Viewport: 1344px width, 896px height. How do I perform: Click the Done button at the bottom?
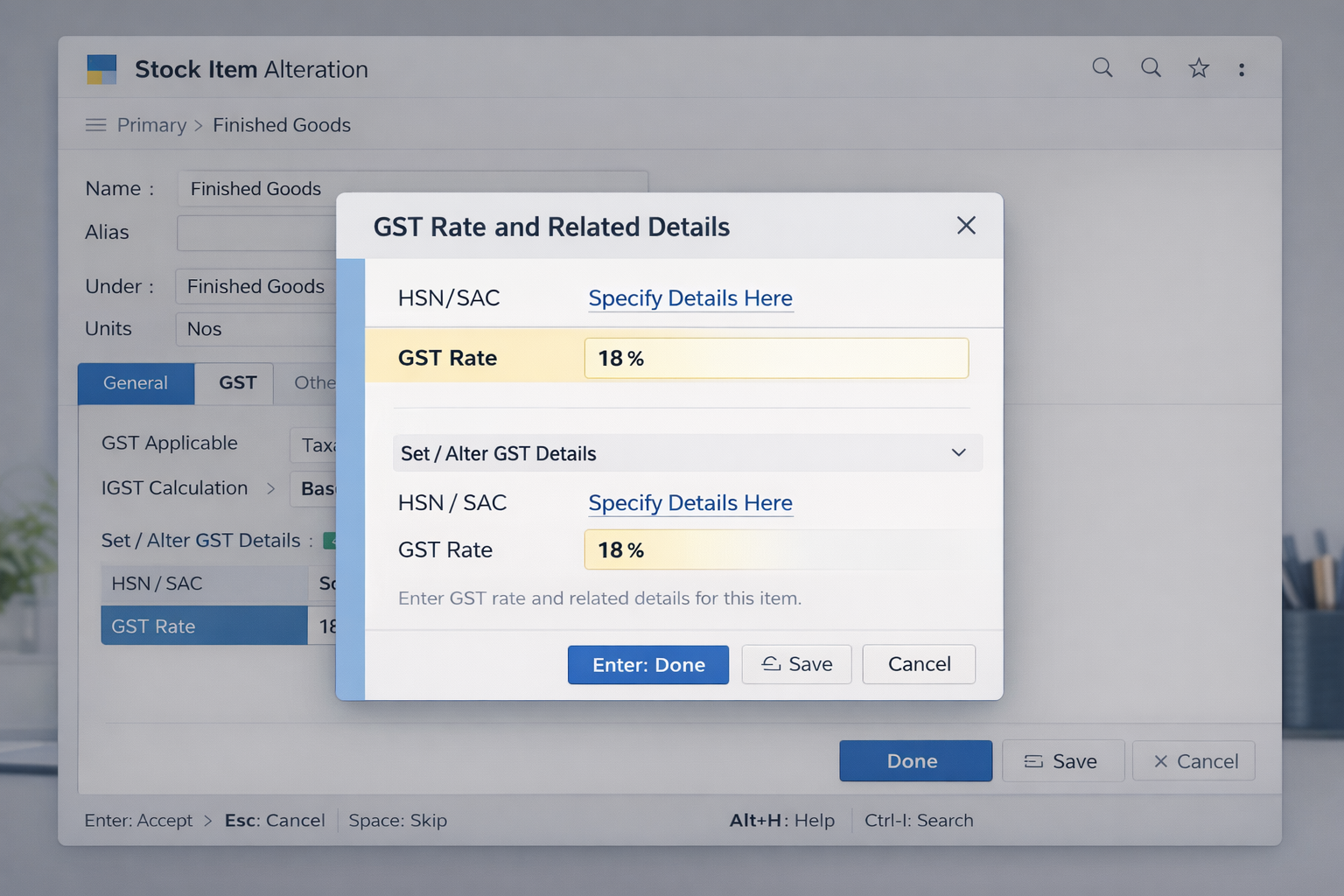[915, 760]
